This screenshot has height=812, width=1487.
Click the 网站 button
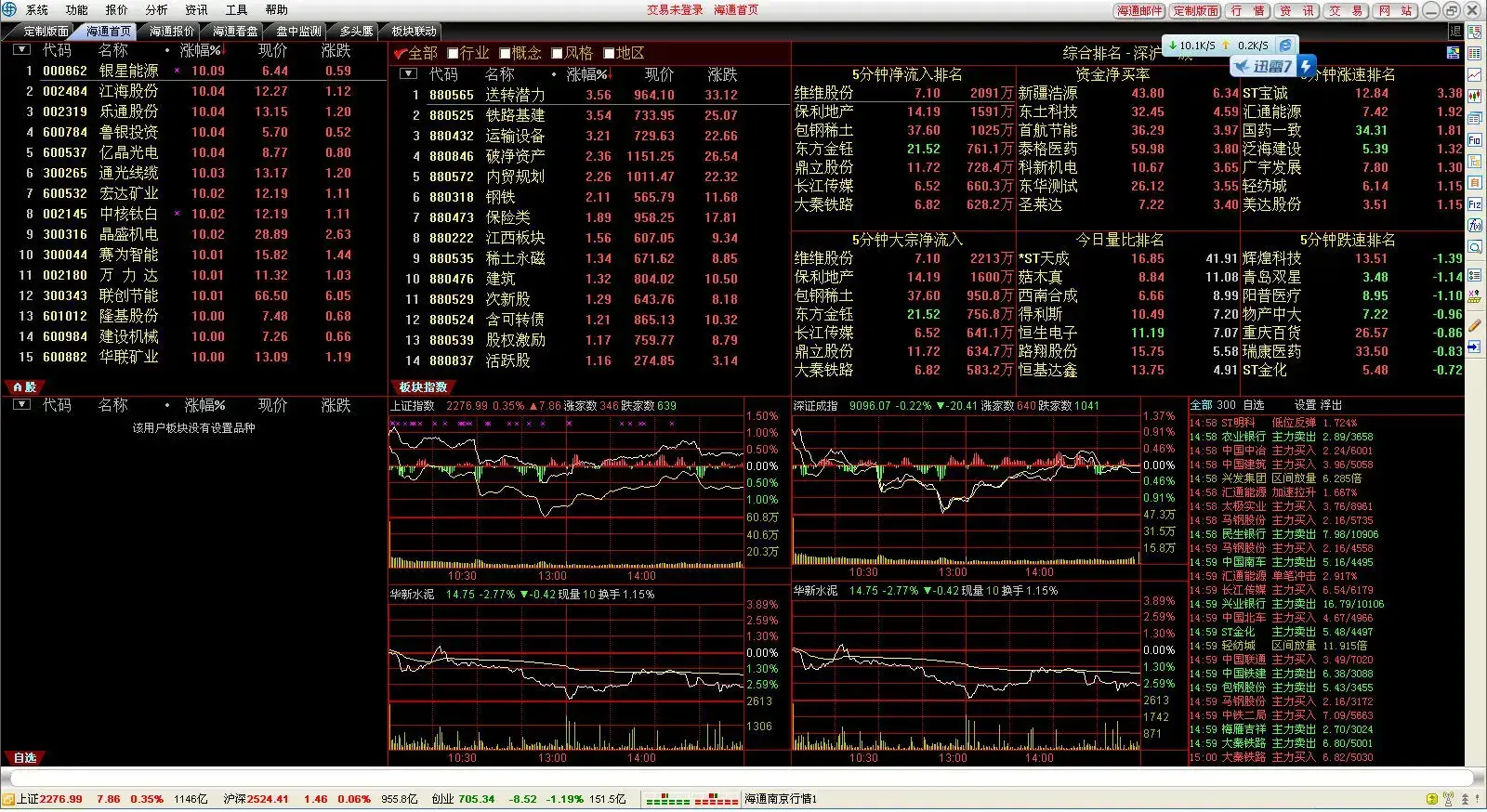coord(1394,11)
